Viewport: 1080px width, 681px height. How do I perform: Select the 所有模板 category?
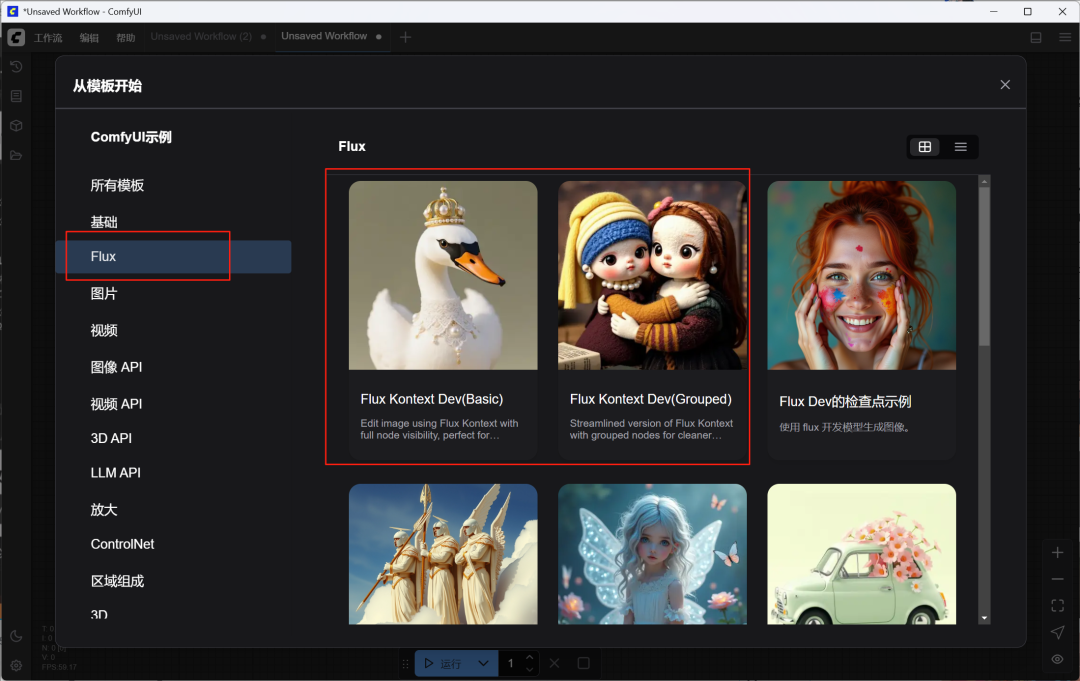(x=174, y=185)
